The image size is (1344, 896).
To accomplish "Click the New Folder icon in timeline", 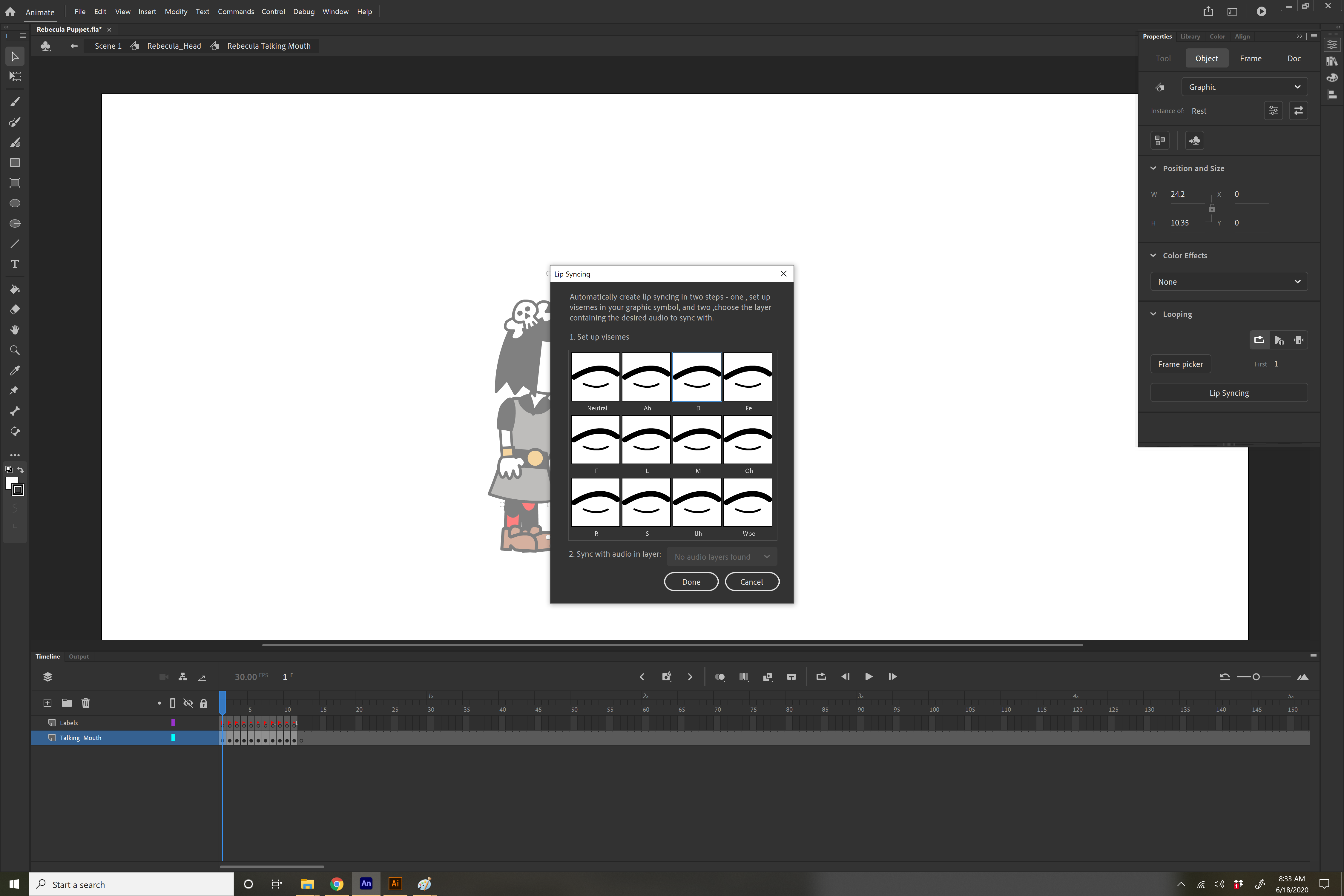I will click(x=67, y=703).
